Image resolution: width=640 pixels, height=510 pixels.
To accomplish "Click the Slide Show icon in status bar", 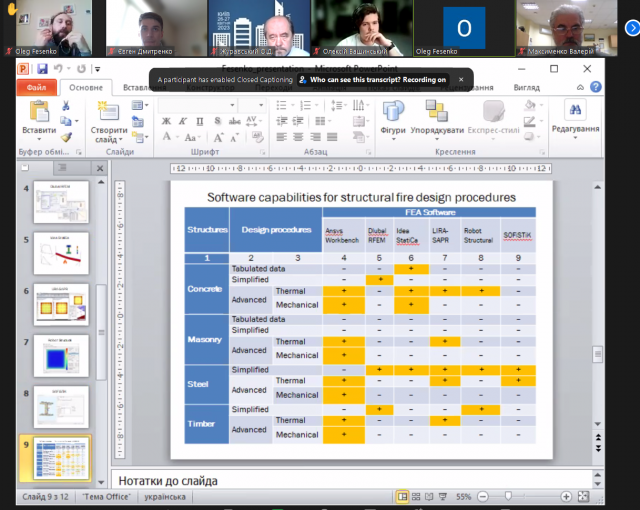I will (442, 497).
